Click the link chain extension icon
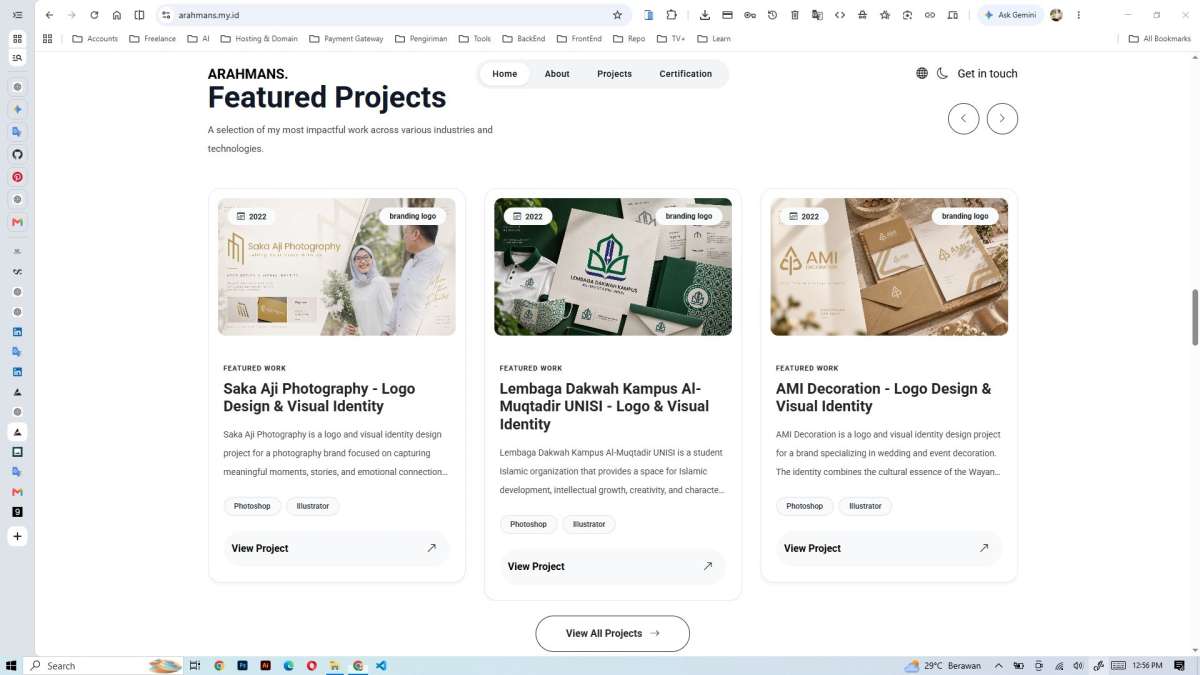The width and height of the screenshot is (1200, 675). coord(930,15)
